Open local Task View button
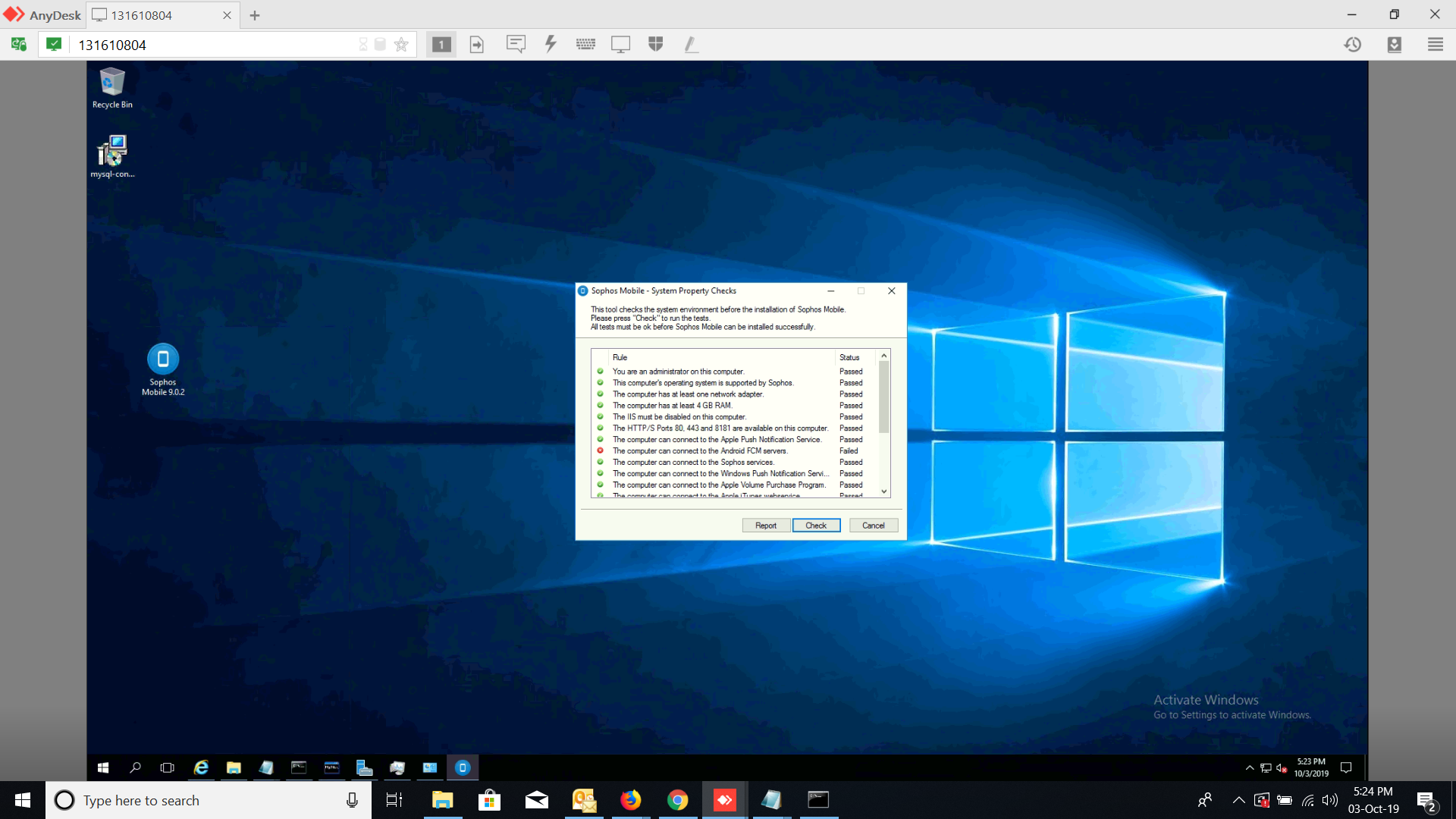The width and height of the screenshot is (1456, 819). pos(394,800)
